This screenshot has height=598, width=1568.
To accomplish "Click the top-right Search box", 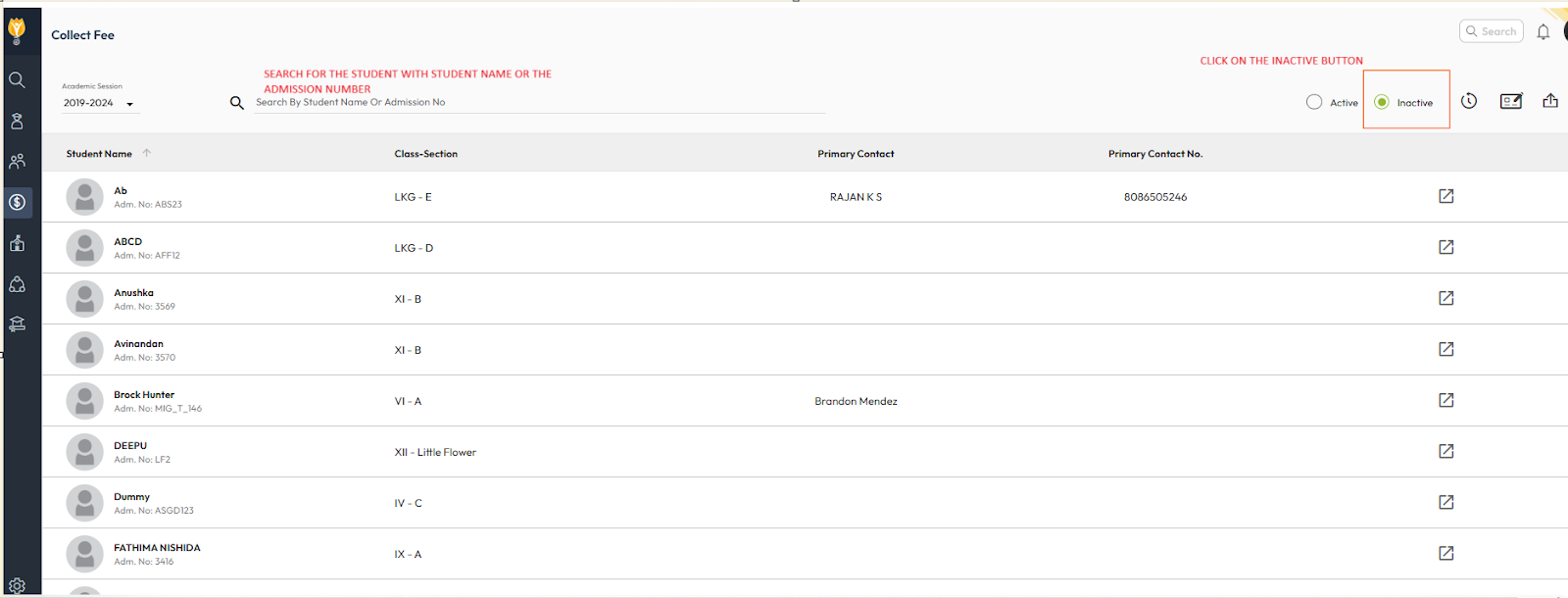I will point(1492,31).
